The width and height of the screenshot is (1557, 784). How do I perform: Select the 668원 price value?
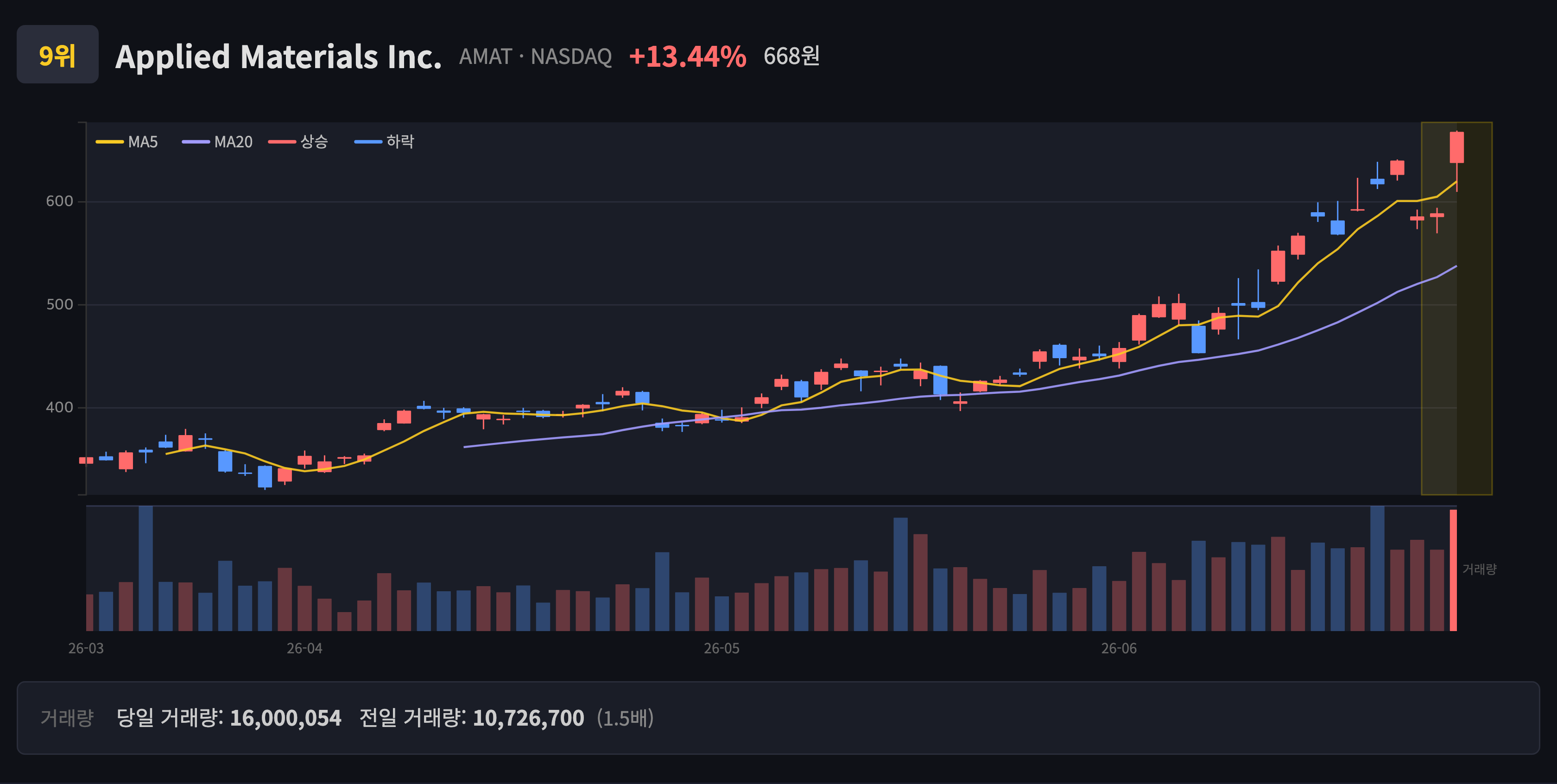pos(791,56)
